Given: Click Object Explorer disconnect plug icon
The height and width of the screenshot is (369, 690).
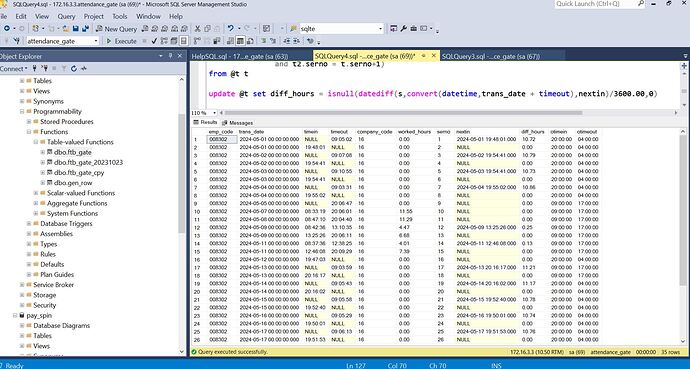Looking at the screenshot, I should [x=44, y=69].
